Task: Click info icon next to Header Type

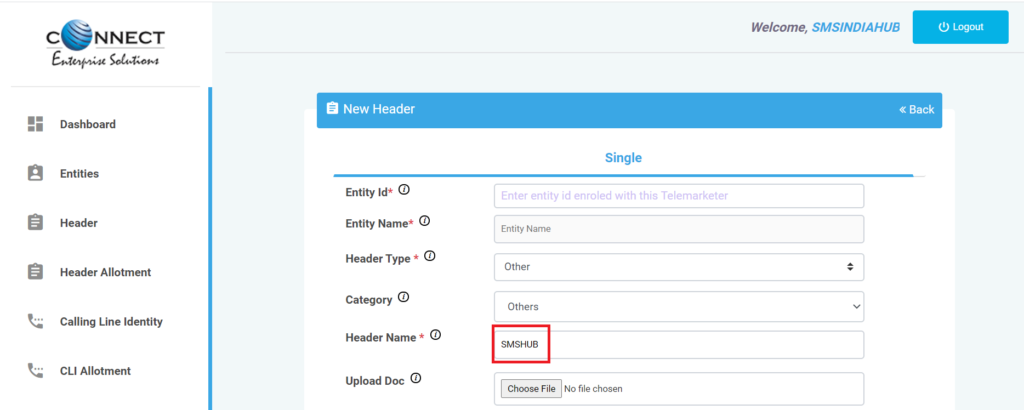Action: click(430, 257)
